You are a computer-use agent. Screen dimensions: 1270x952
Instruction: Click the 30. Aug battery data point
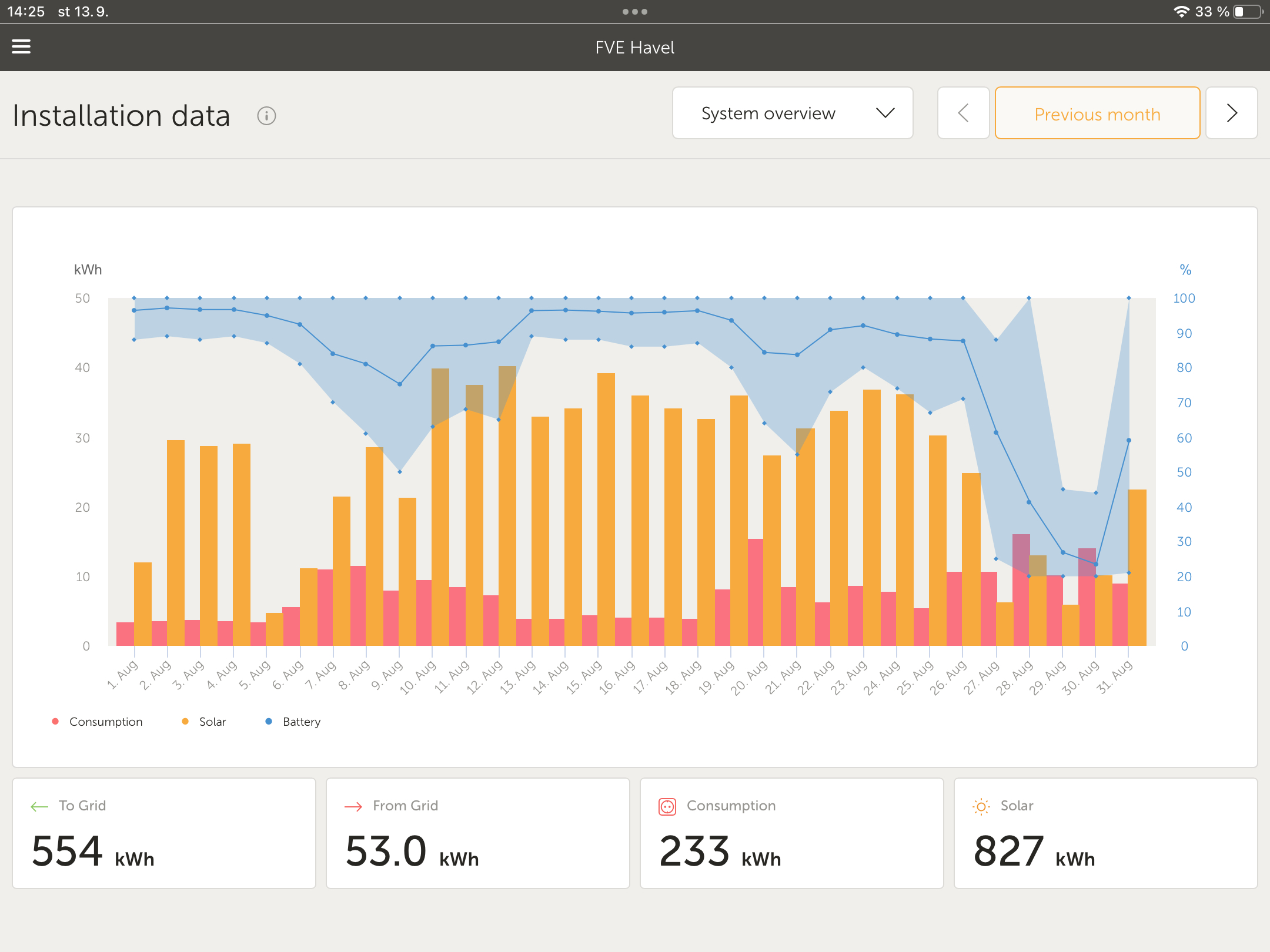click(1096, 565)
